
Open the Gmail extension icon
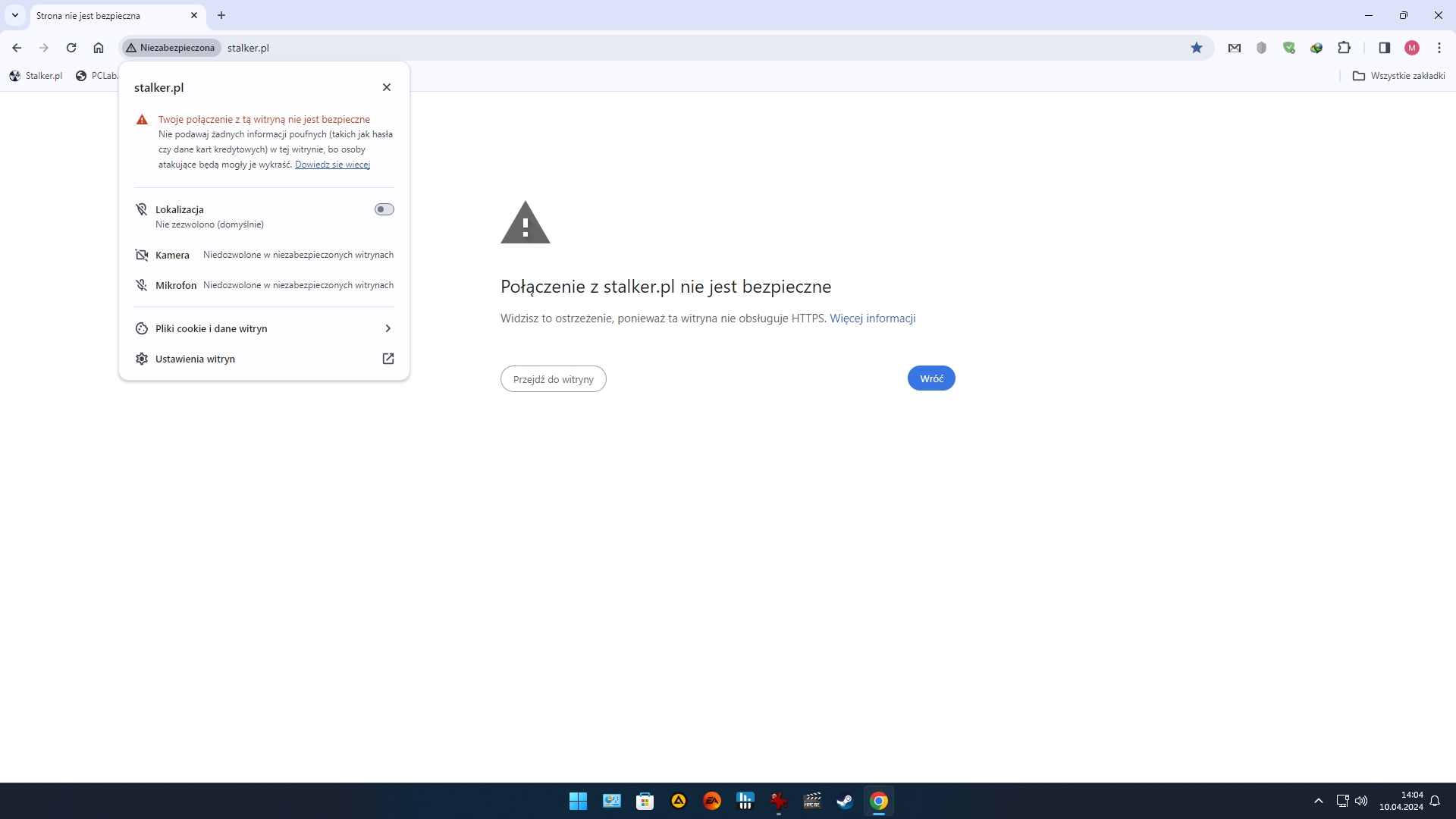coord(1235,48)
